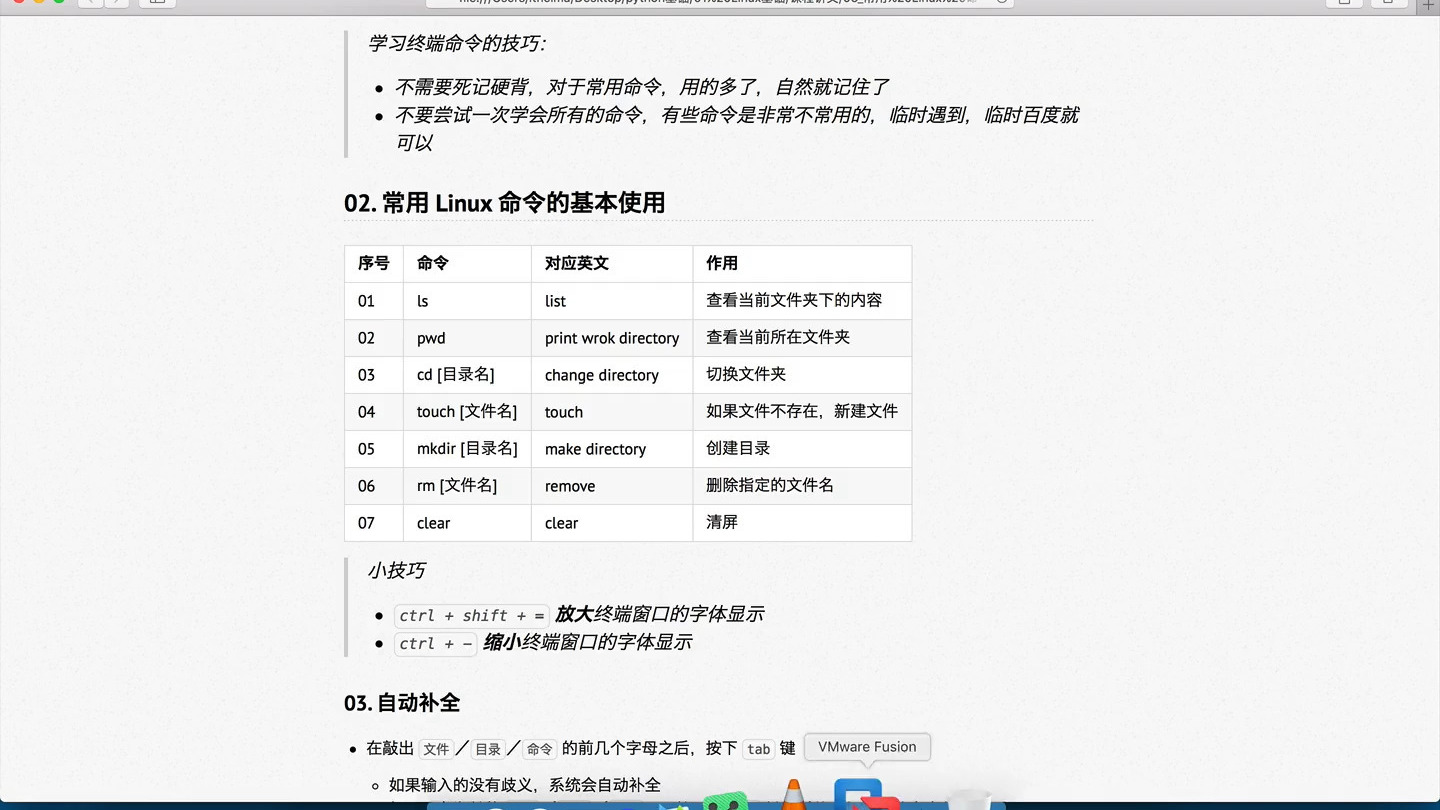This screenshot has width=1440, height=810.
Task: Click the ctrl + shift + = code snippet
Action: pos(470,615)
